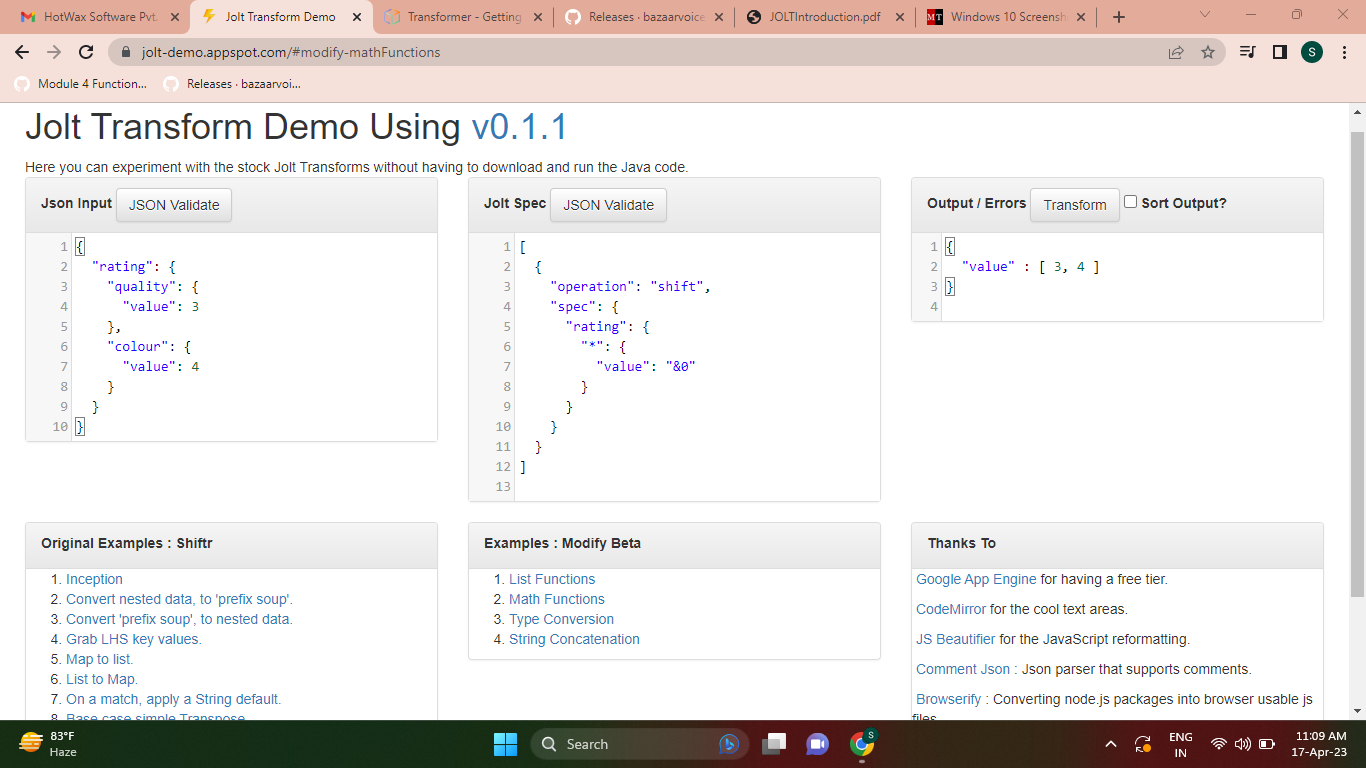Open Convert 'prefix soup', to nested data link
The height and width of the screenshot is (768, 1366).
click(x=179, y=619)
